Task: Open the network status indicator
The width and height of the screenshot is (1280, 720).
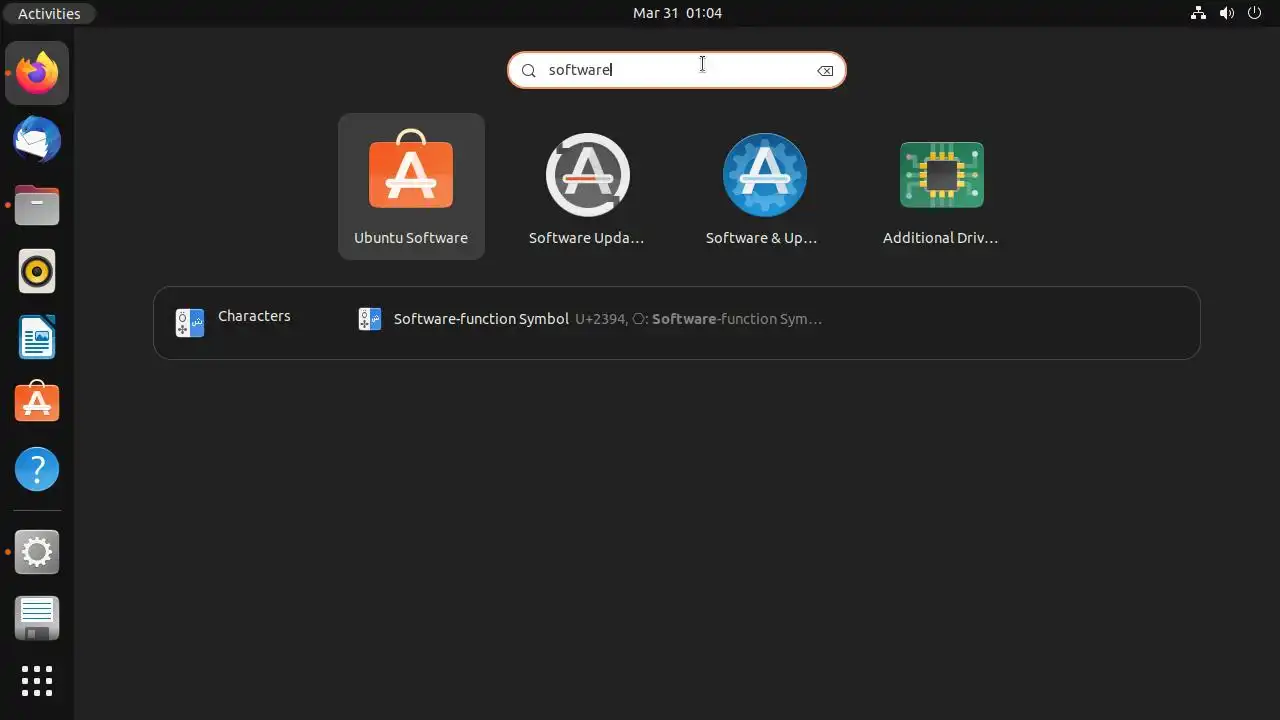Action: [x=1199, y=13]
